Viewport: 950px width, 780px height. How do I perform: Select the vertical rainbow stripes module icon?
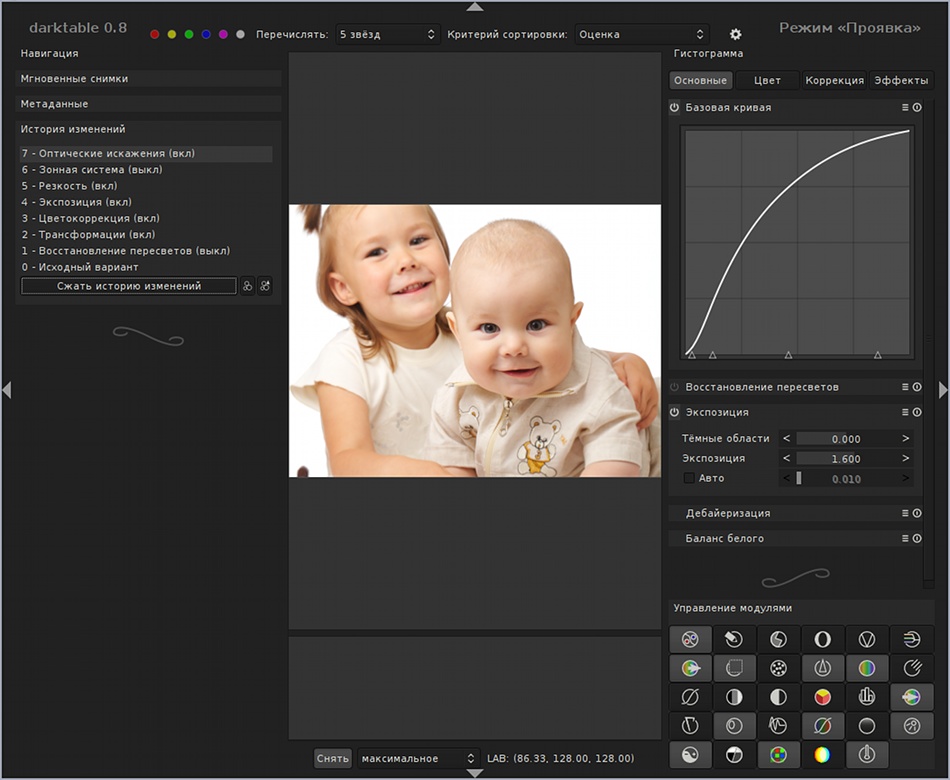click(867, 668)
